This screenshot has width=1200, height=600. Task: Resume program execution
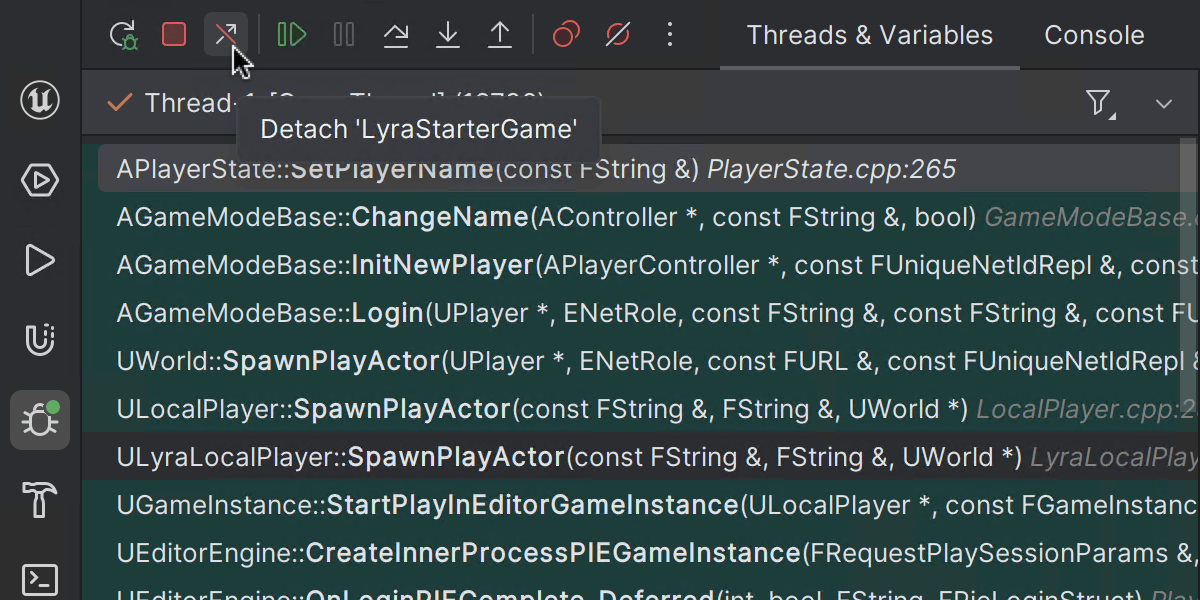292,35
